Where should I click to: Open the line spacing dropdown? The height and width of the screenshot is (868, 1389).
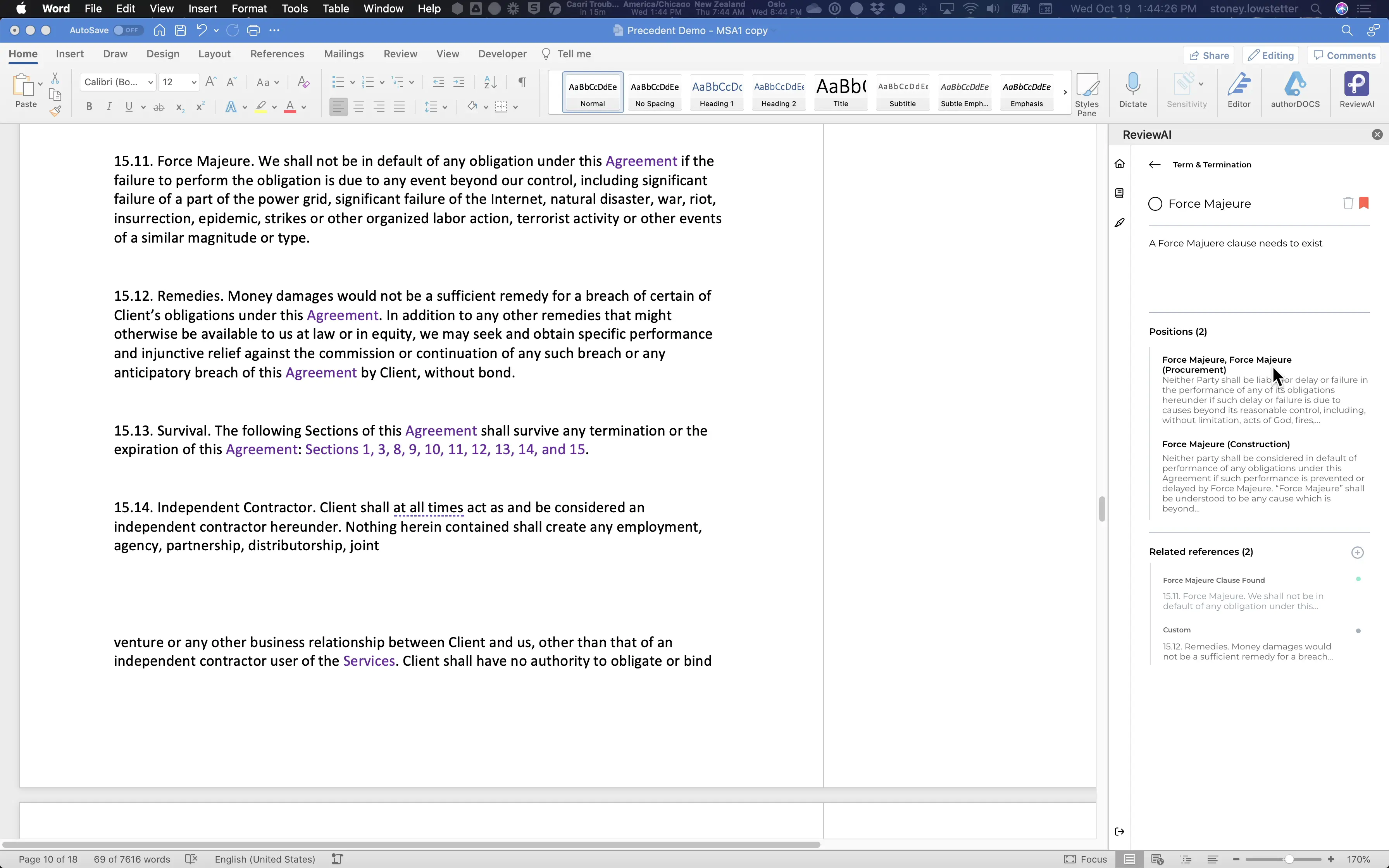436,107
